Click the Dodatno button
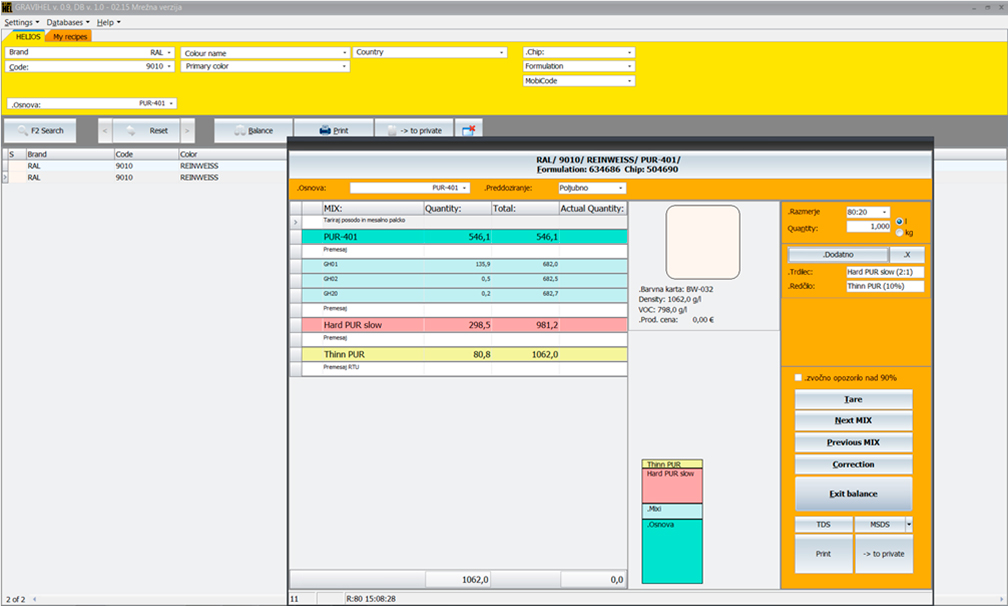Viewport: 1008px width, 606px height. tap(838, 254)
